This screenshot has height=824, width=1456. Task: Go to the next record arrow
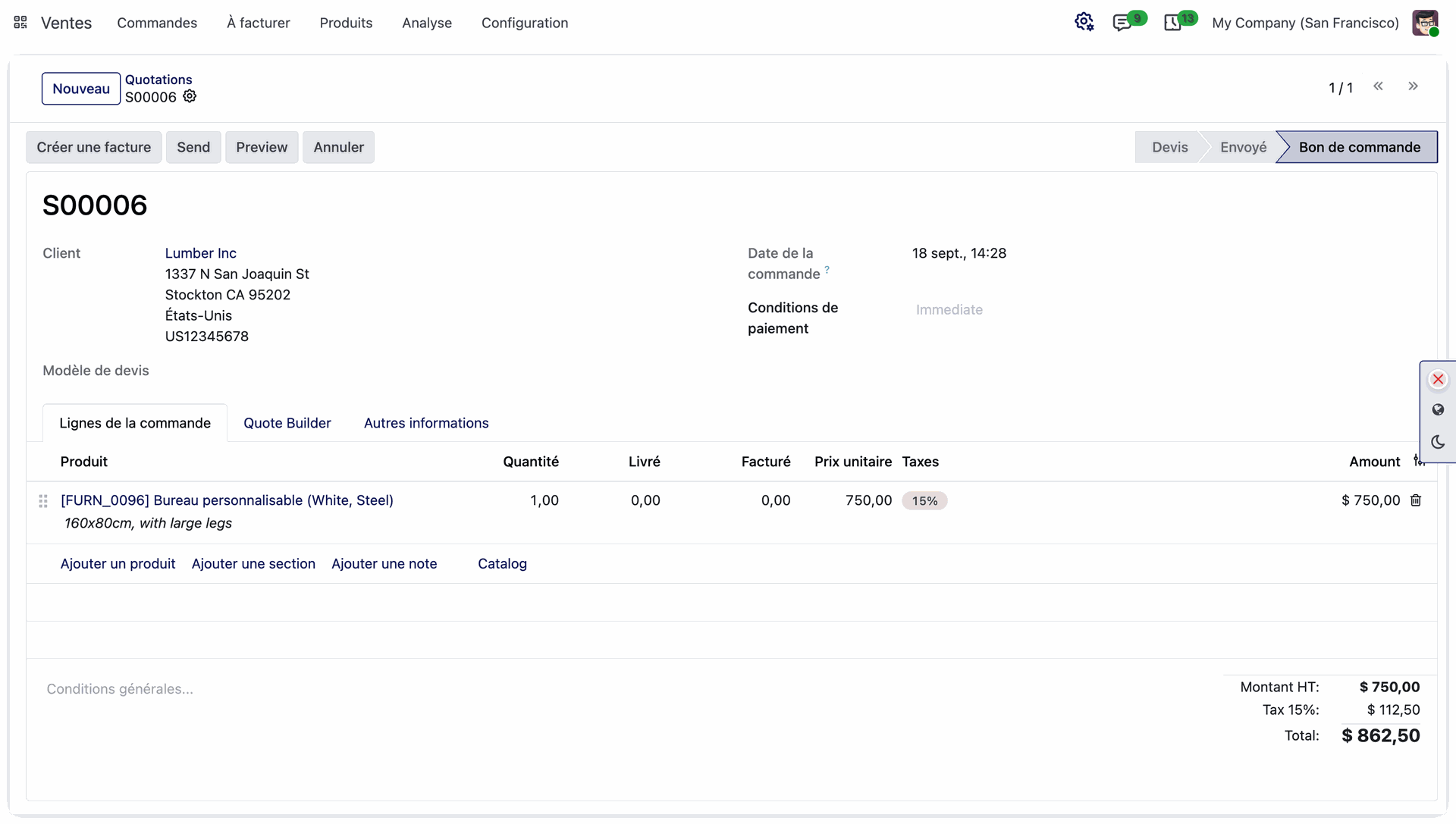click(1413, 86)
